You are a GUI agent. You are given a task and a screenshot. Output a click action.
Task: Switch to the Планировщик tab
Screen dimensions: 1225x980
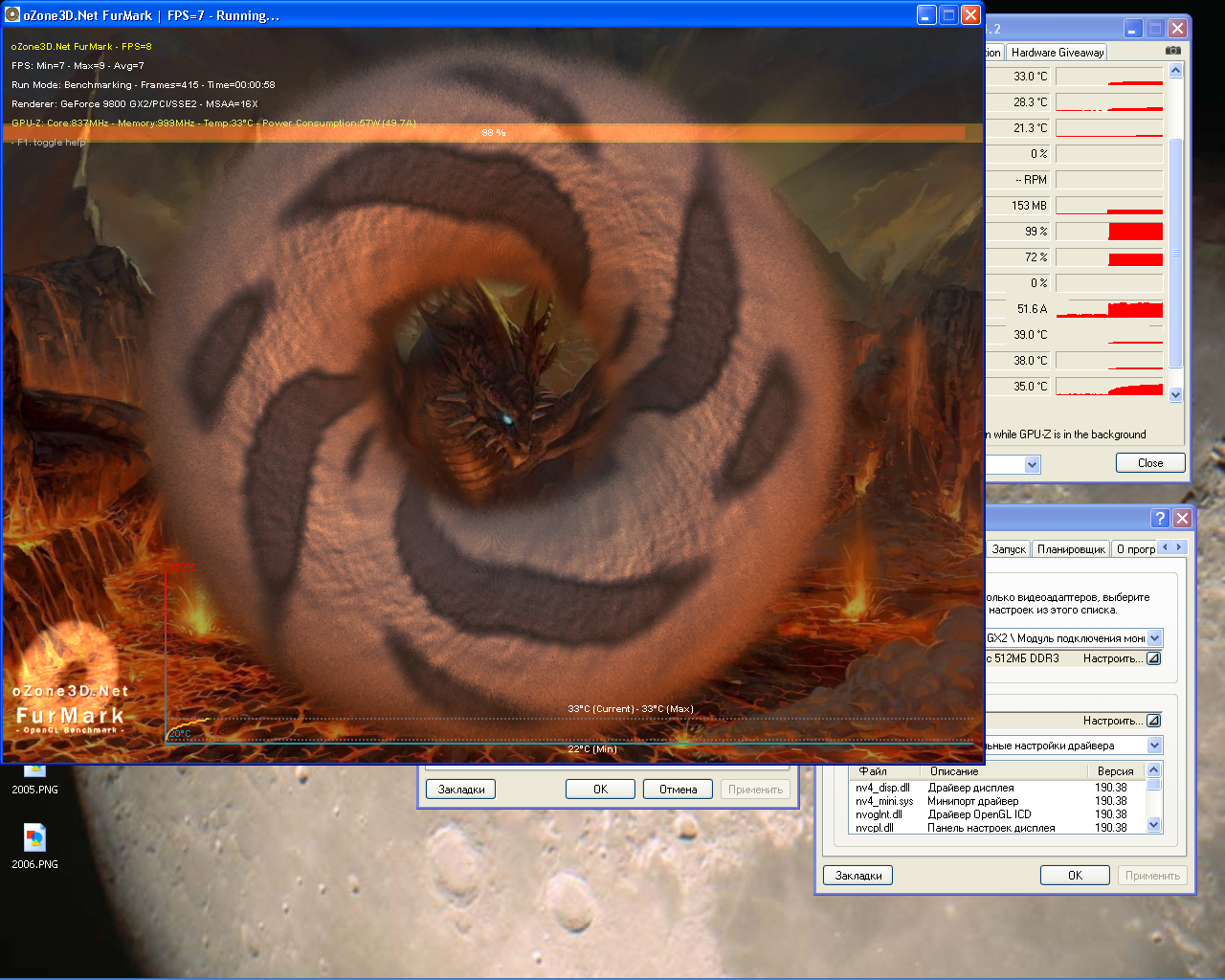(1071, 549)
